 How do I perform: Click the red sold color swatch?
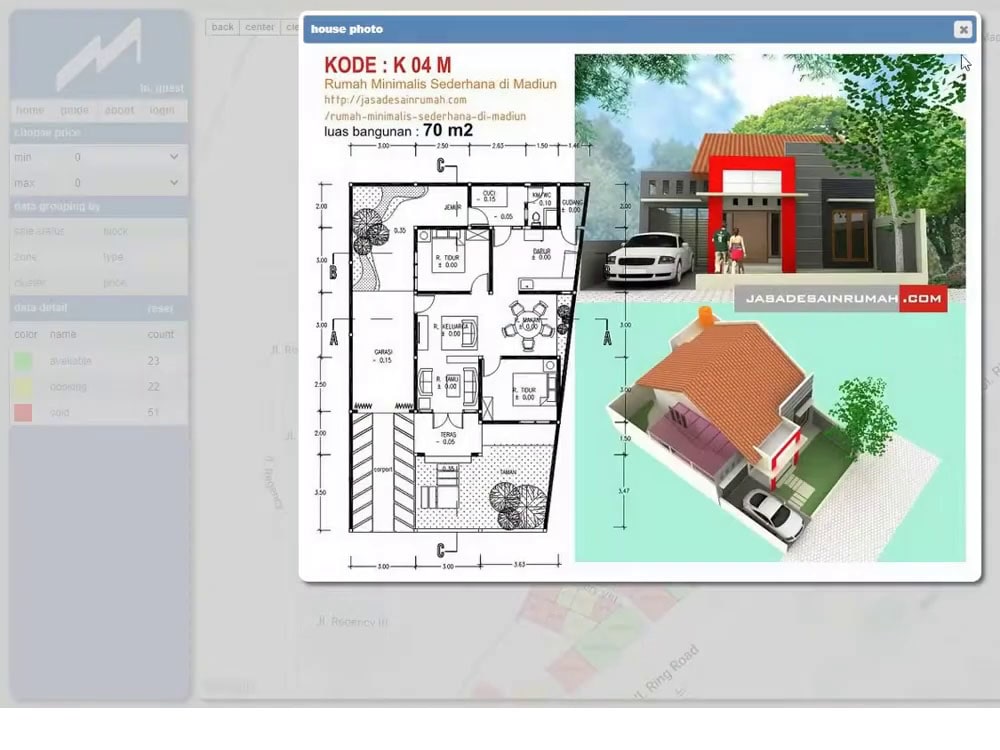point(23,413)
